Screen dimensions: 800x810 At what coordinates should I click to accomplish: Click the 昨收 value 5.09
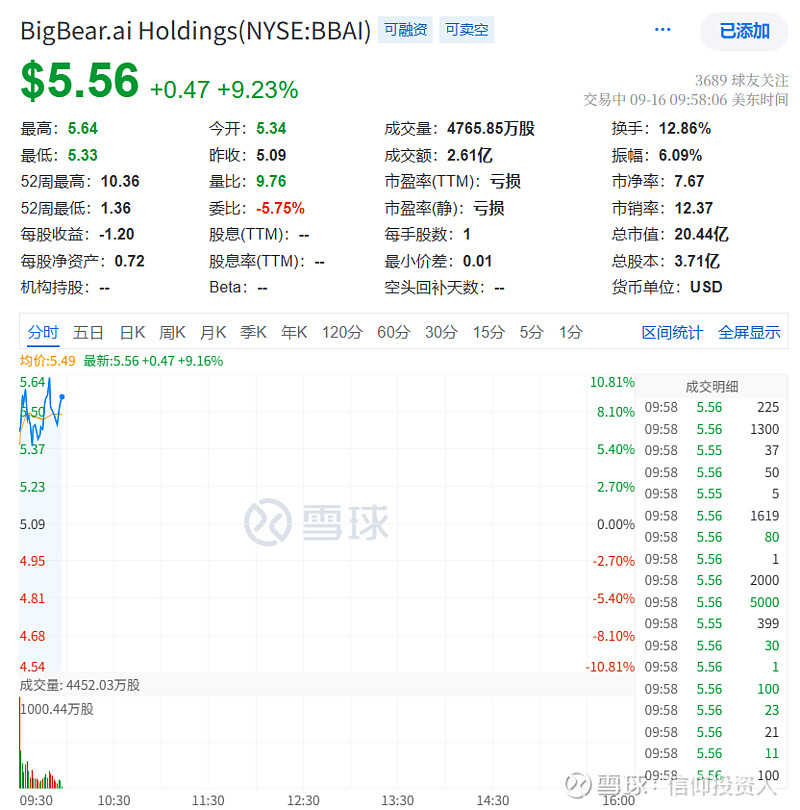(271, 155)
